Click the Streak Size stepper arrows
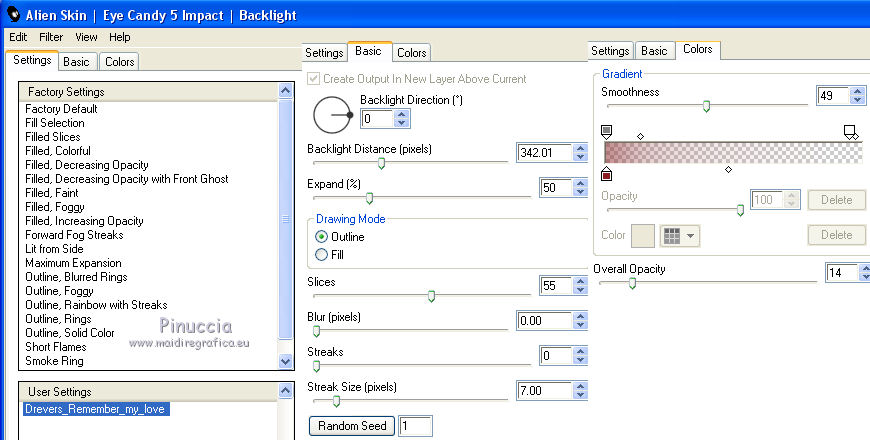 (580, 391)
